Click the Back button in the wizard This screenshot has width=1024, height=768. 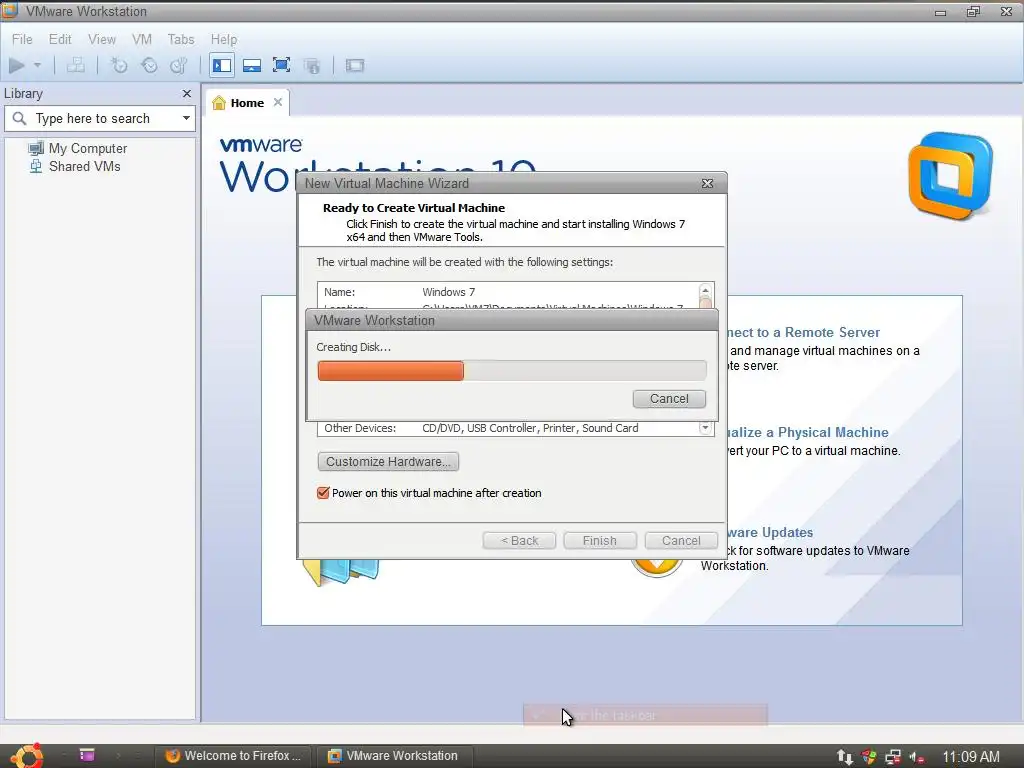519,541
